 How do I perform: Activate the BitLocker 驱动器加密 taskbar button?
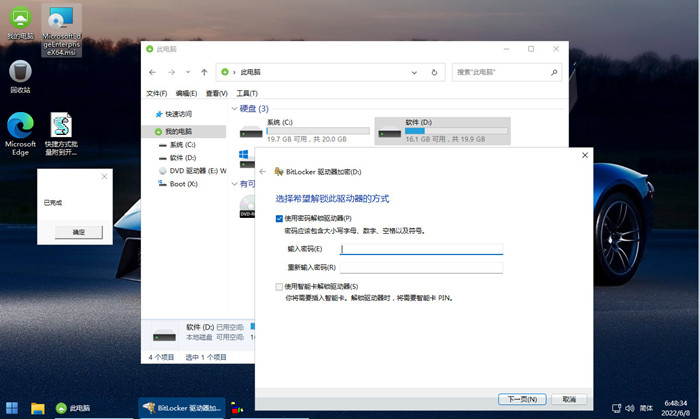182,408
